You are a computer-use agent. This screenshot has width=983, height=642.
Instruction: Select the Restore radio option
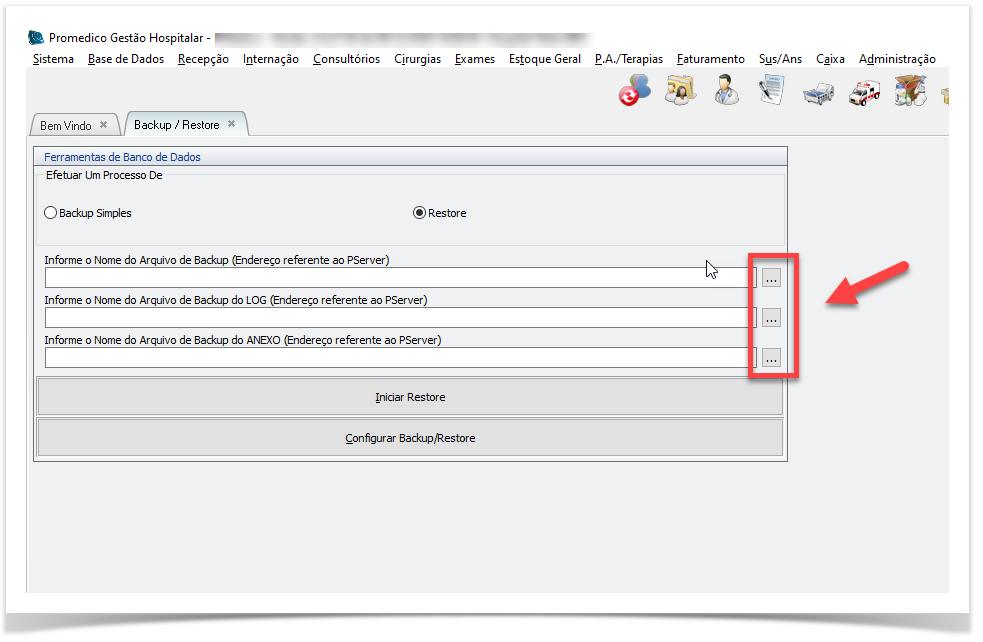pos(419,213)
